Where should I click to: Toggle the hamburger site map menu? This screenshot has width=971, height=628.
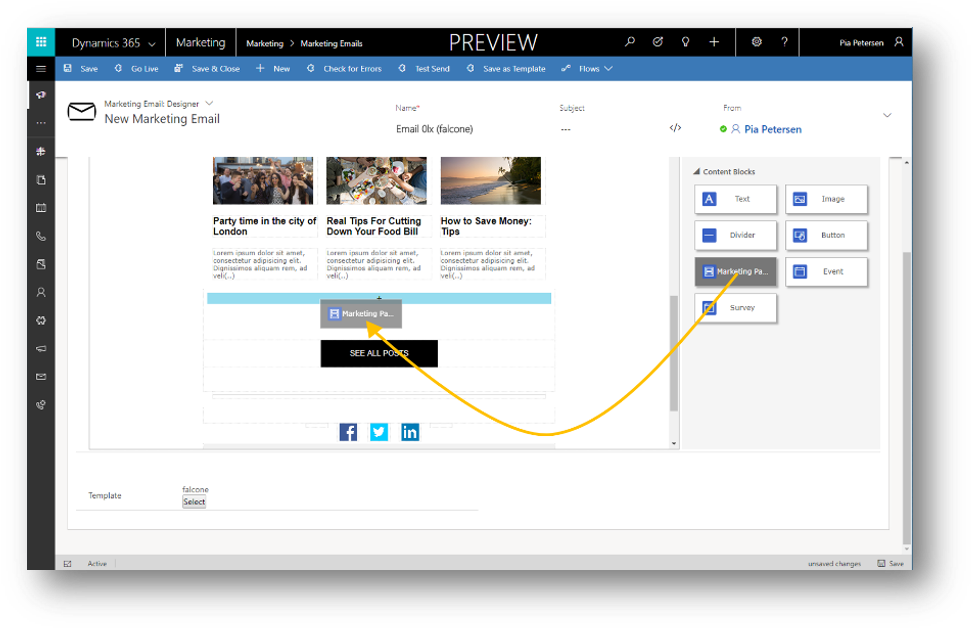point(41,69)
